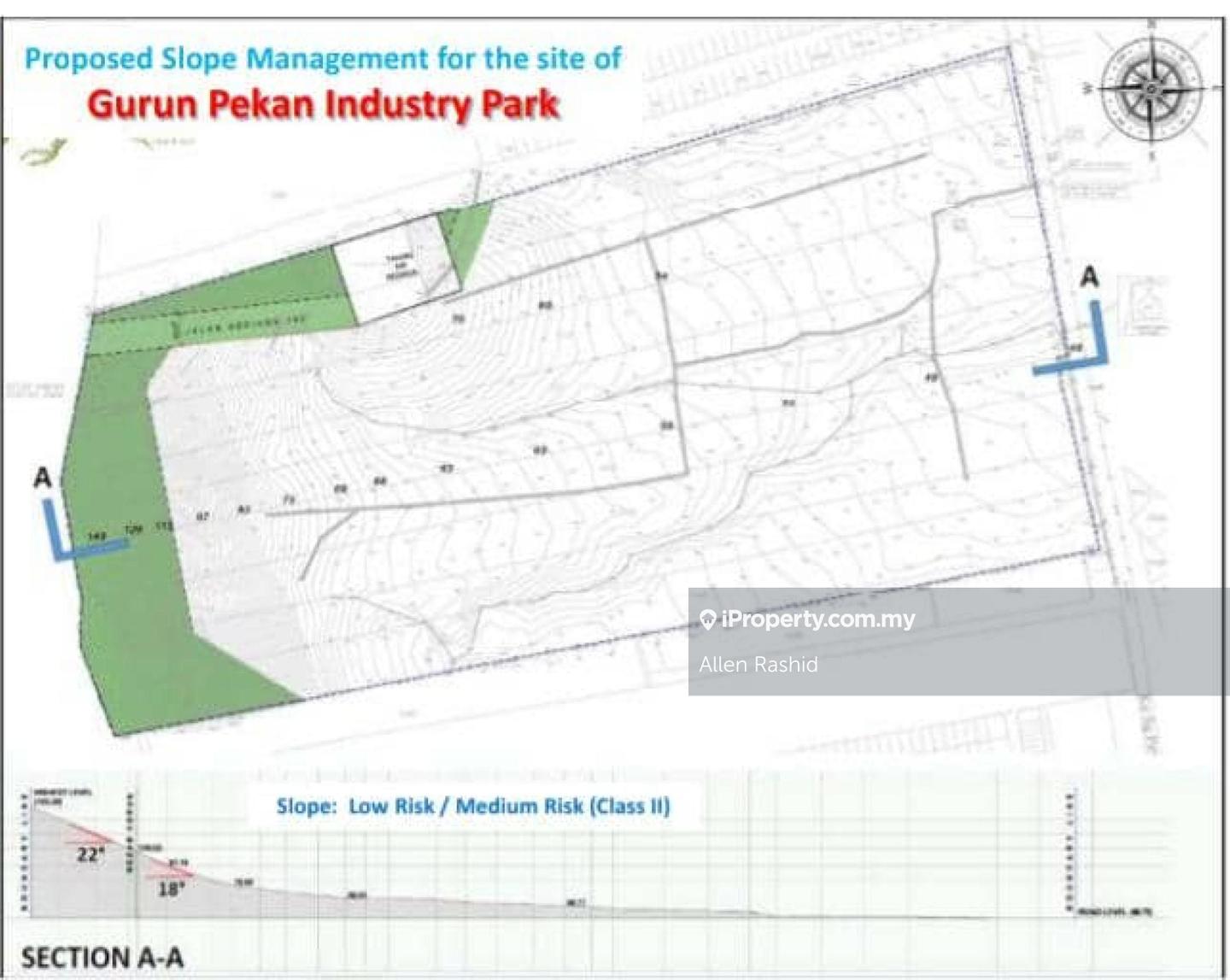Image resolution: width=1230 pixels, height=980 pixels.
Task: Click the Proposed Slope Management heading text
Action: (323, 59)
